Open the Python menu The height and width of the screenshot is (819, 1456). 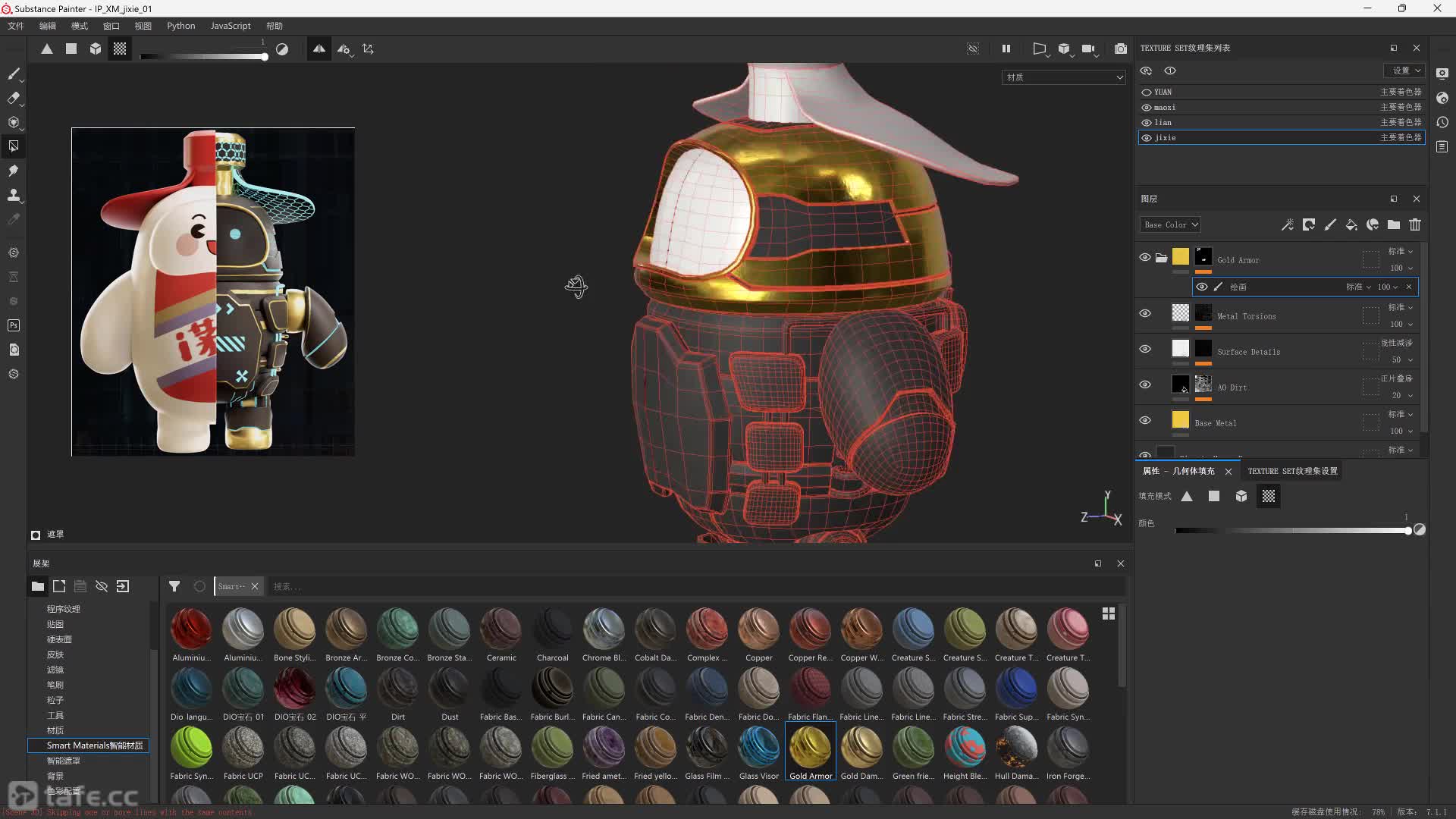pyautogui.click(x=180, y=26)
